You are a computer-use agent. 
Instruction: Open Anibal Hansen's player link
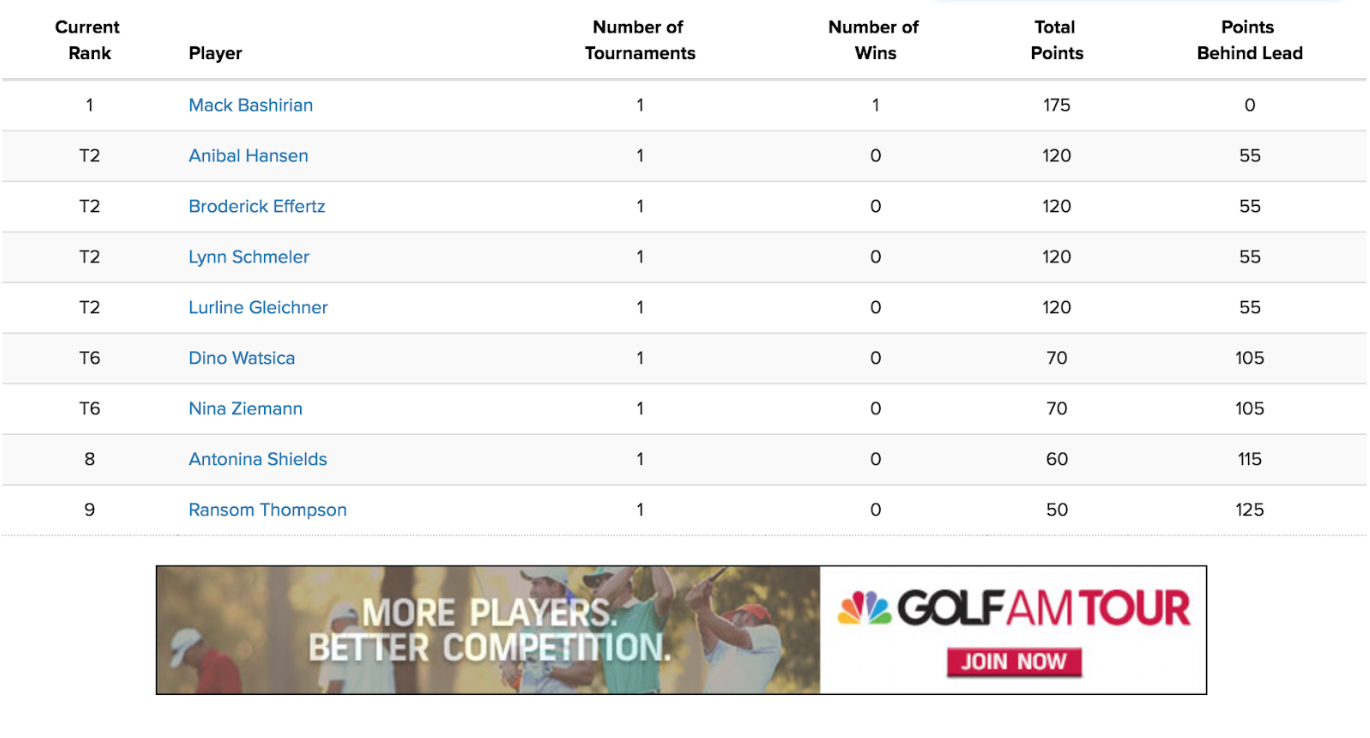pos(248,156)
